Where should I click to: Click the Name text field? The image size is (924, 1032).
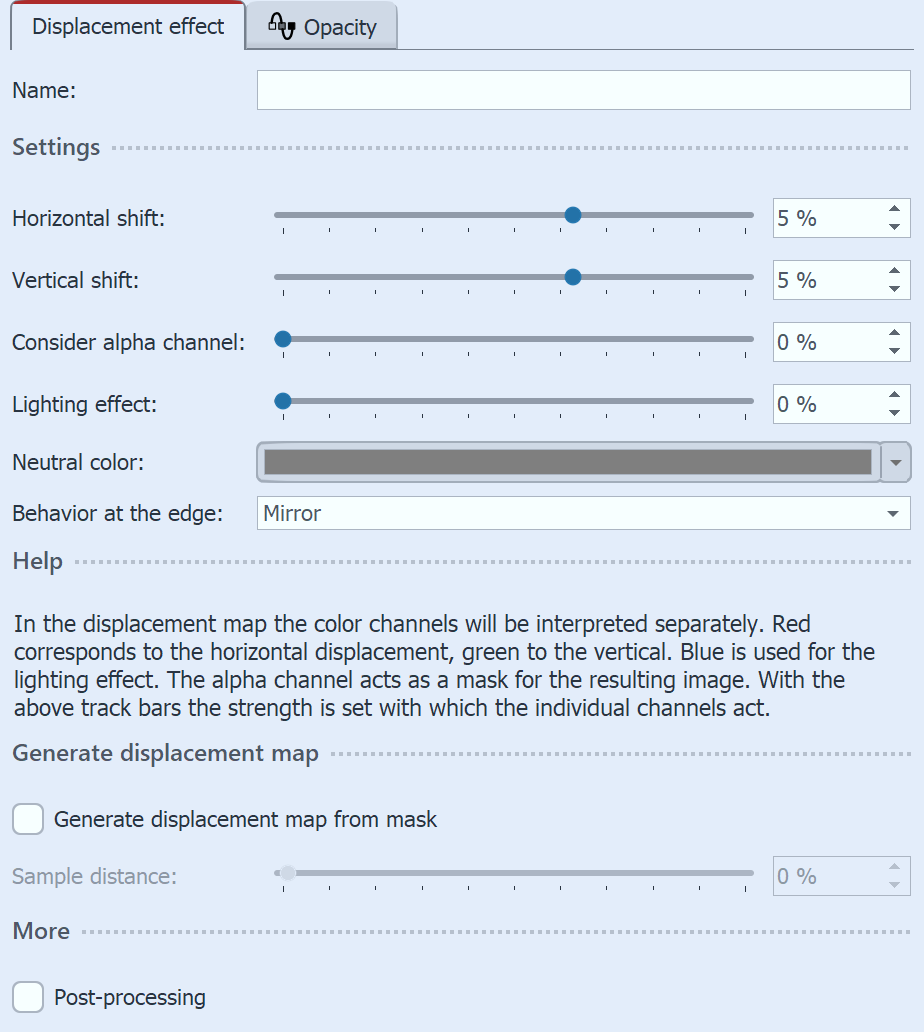click(583, 90)
